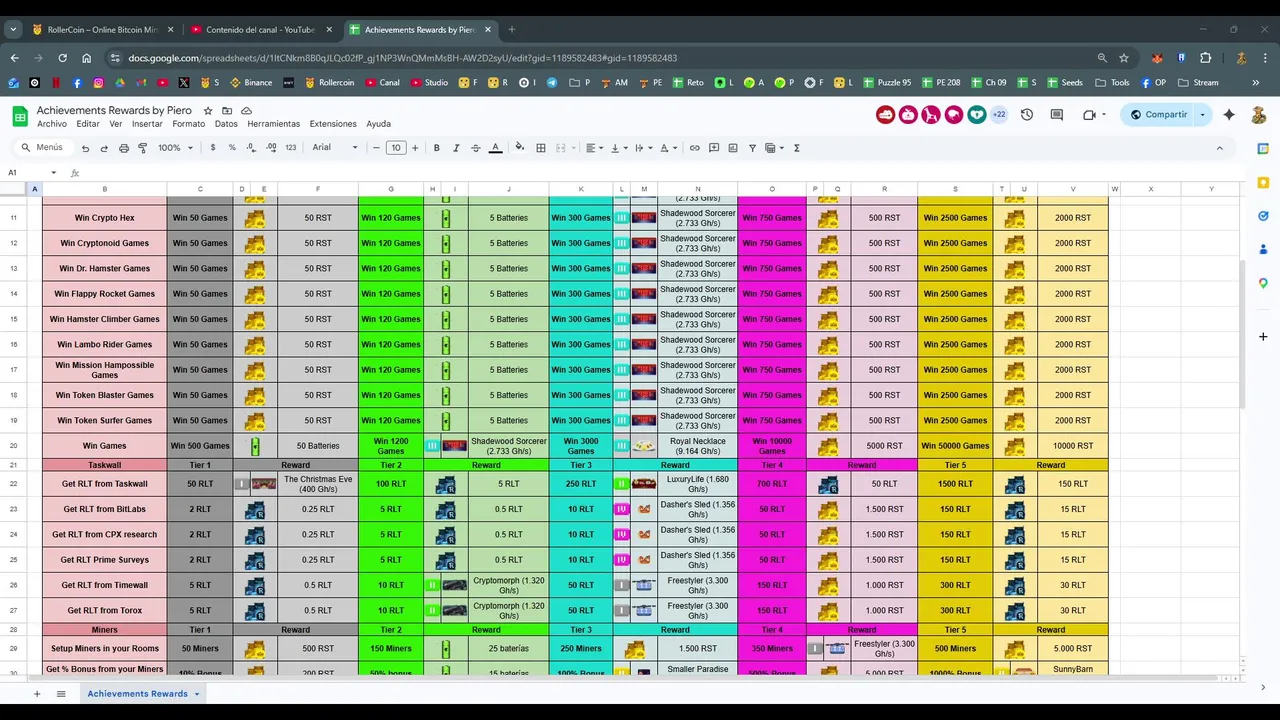This screenshot has width=1280, height=720.
Task: Click the Create filter funnel icon
Action: pos(753,148)
